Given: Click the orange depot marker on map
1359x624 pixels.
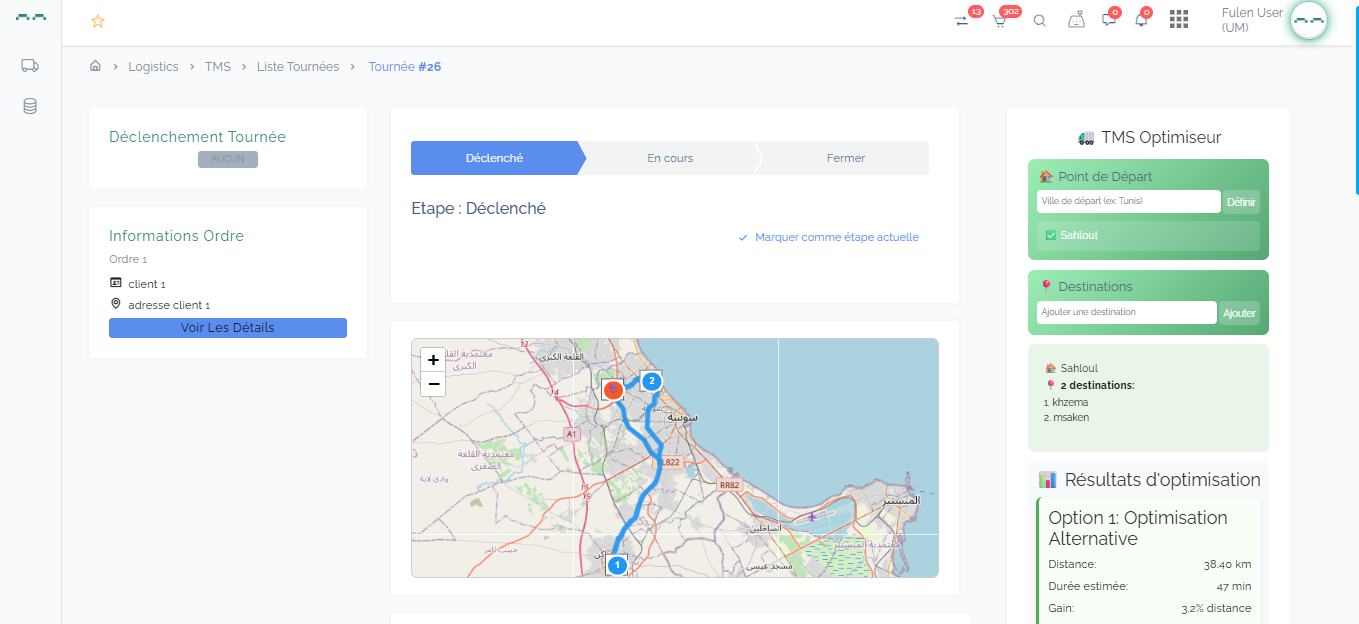Looking at the screenshot, I should point(613,388).
